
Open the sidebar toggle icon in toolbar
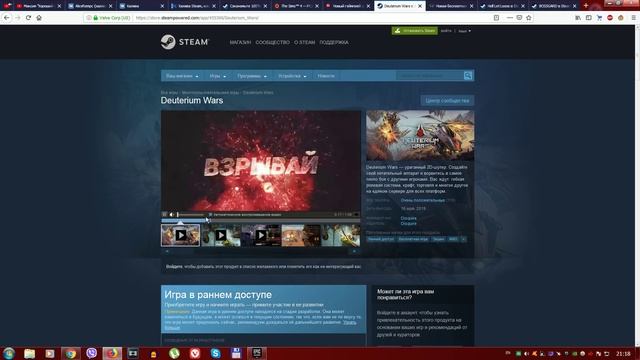coord(589,18)
